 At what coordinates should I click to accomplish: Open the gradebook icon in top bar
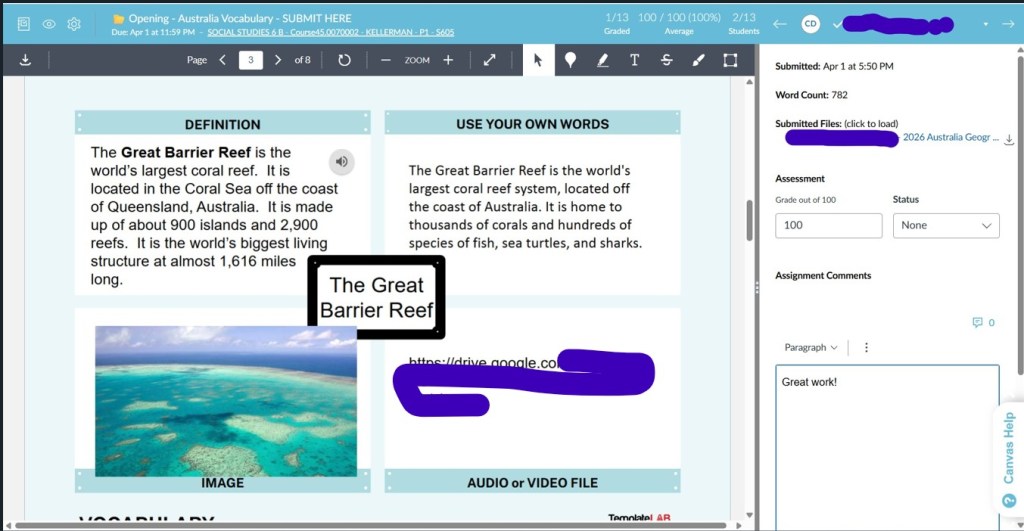24,23
